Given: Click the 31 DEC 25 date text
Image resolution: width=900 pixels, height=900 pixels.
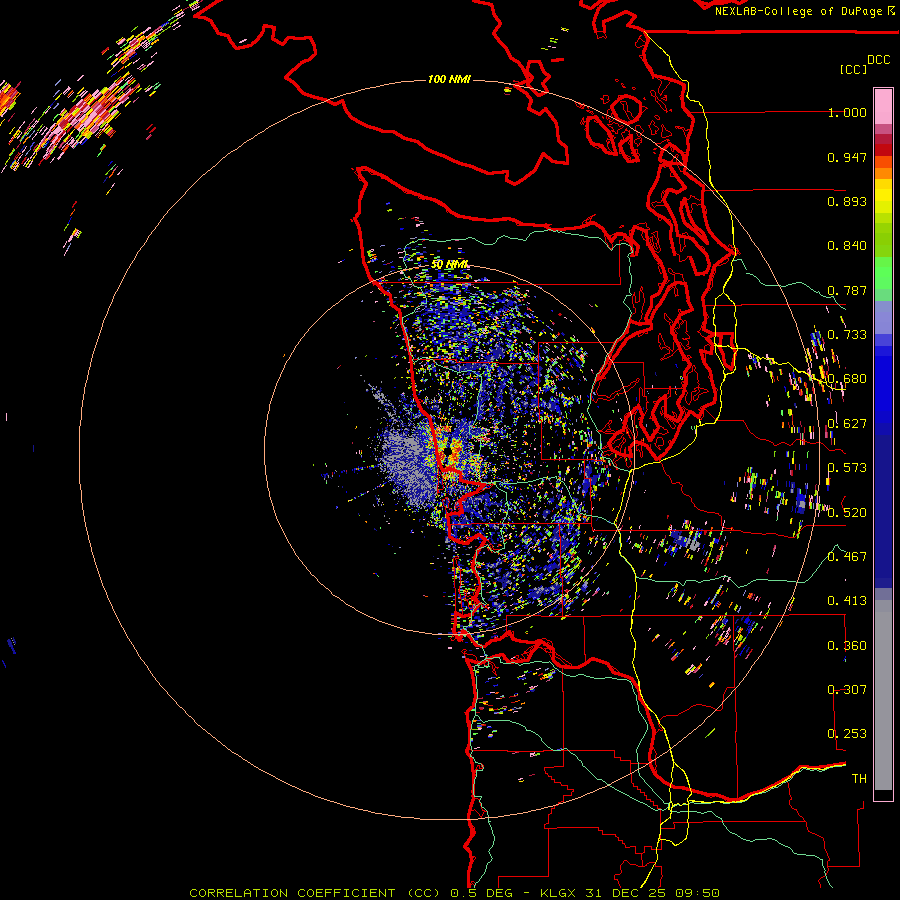Looking at the screenshot, I should tap(627, 893).
